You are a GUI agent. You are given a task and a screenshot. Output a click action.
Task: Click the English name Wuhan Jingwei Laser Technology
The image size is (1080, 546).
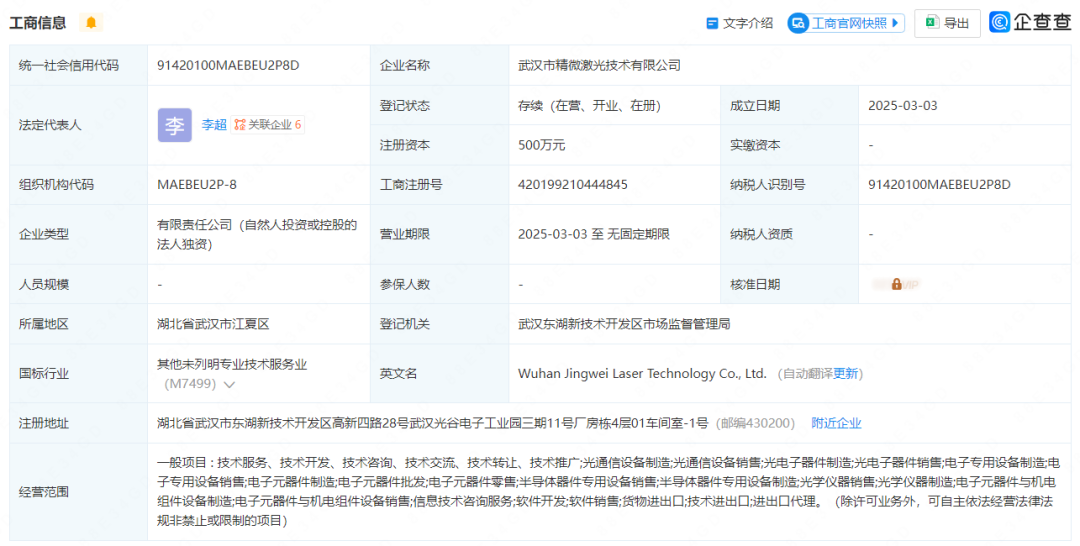click(x=641, y=373)
